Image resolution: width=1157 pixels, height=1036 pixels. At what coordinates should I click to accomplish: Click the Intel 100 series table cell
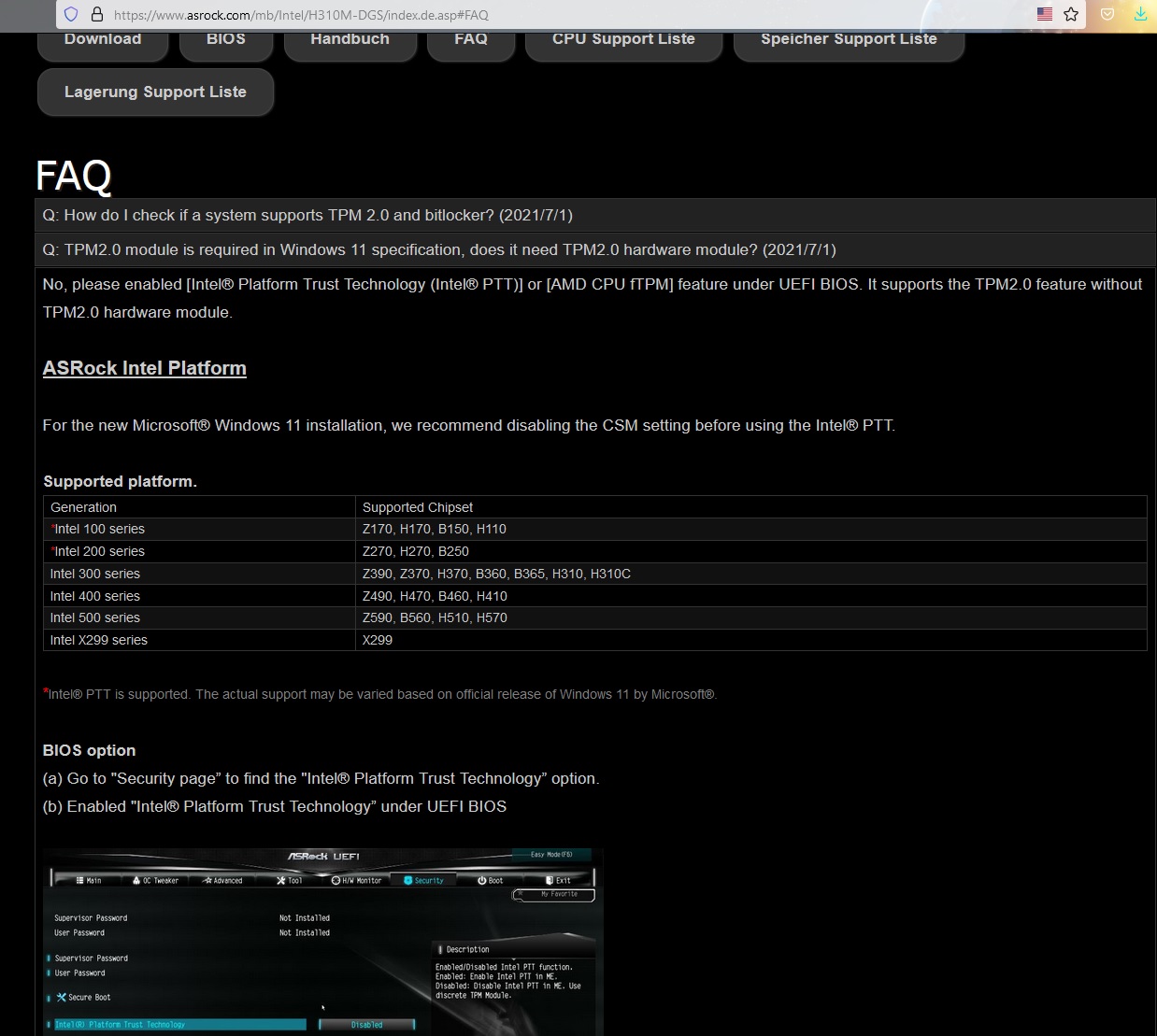tap(199, 529)
